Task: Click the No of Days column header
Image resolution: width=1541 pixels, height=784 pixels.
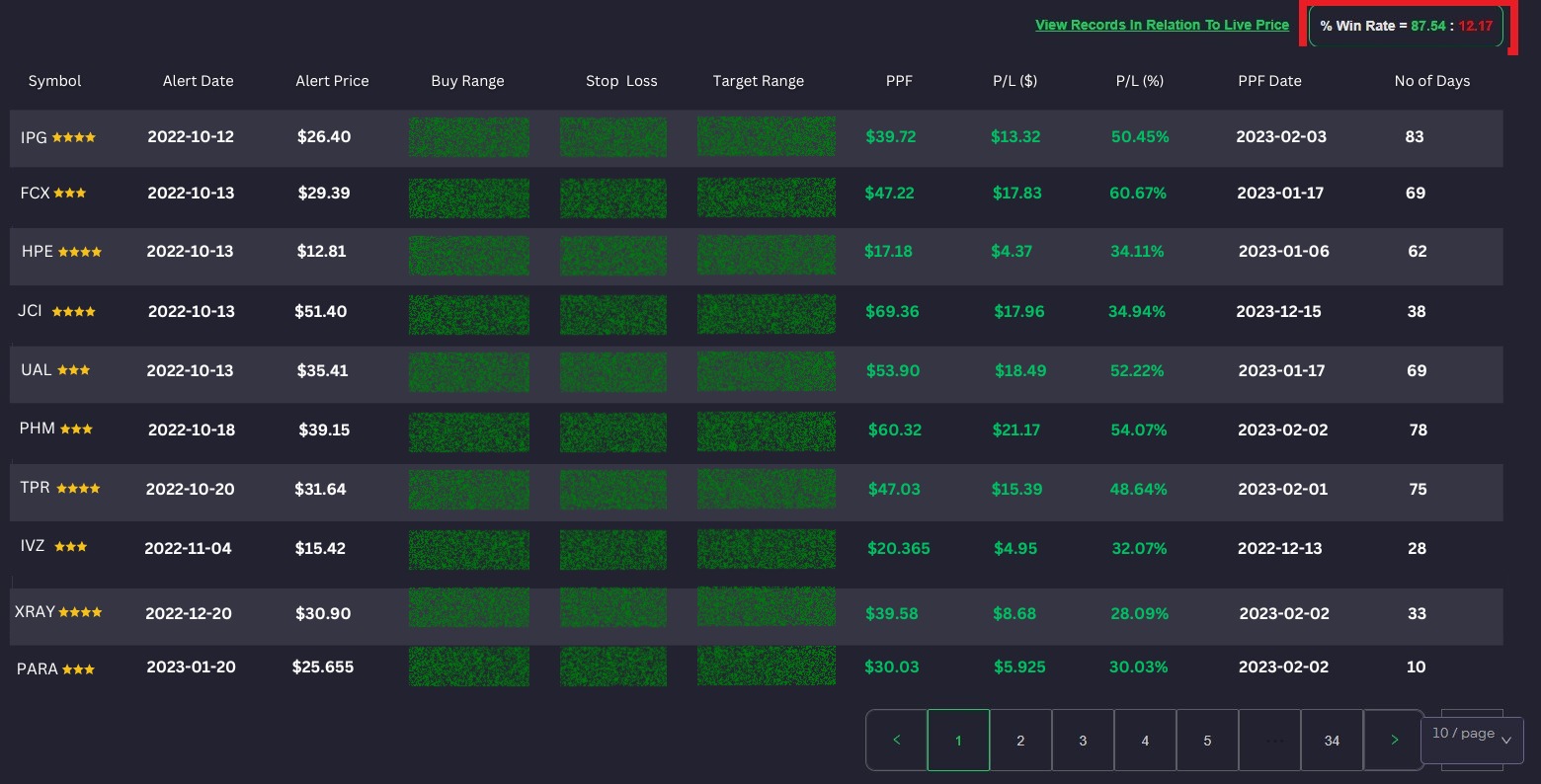Action: point(1431,81)
